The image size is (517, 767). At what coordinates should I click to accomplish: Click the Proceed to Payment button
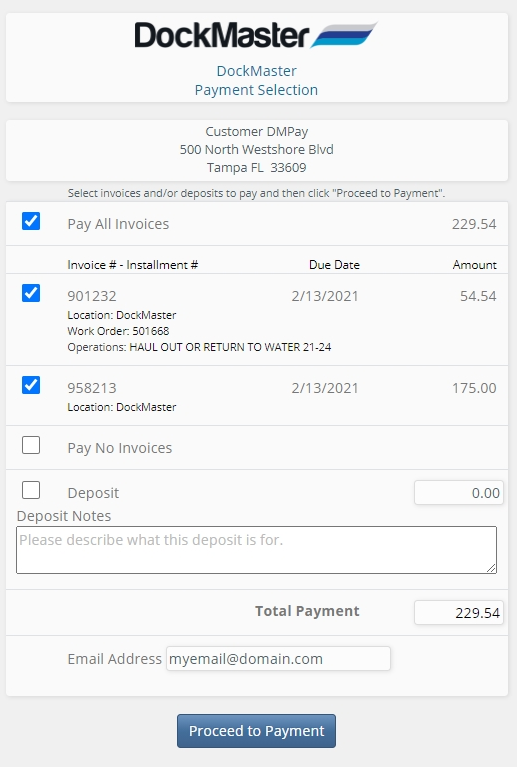[x=256, y=731]
